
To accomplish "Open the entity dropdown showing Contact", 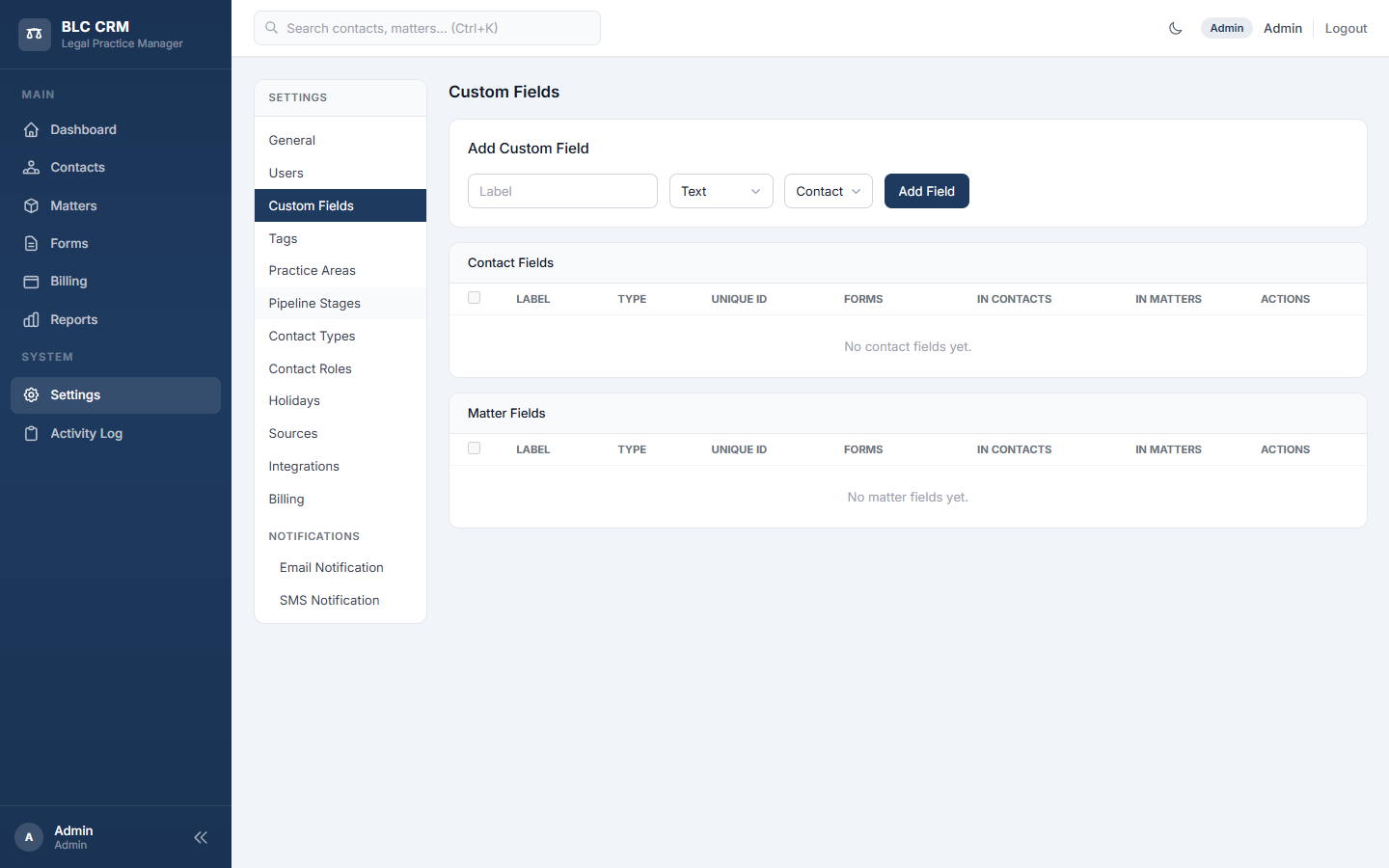I will pos(829,191).
